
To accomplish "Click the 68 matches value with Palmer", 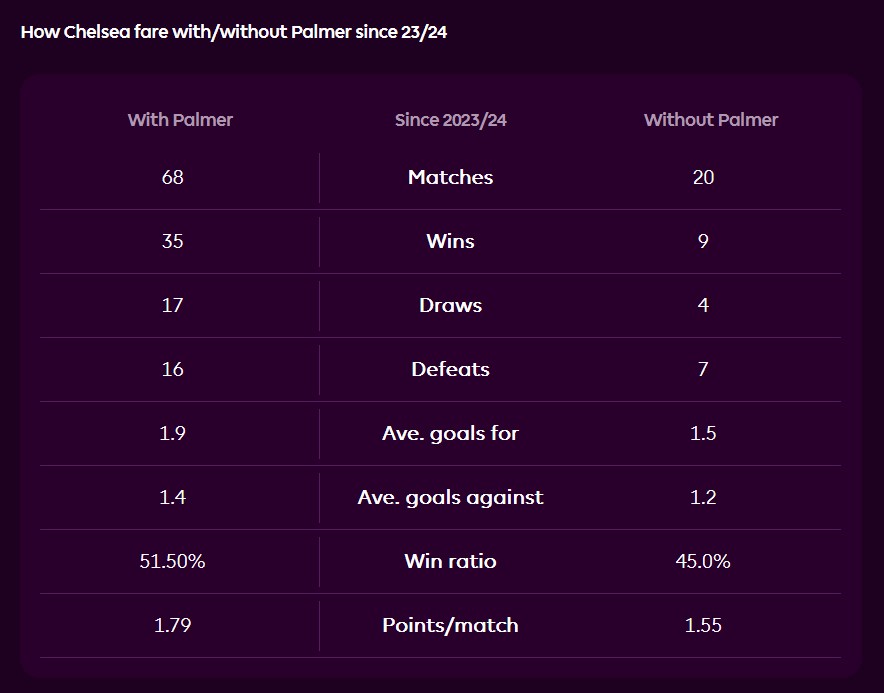I will [x=172, y=177].
